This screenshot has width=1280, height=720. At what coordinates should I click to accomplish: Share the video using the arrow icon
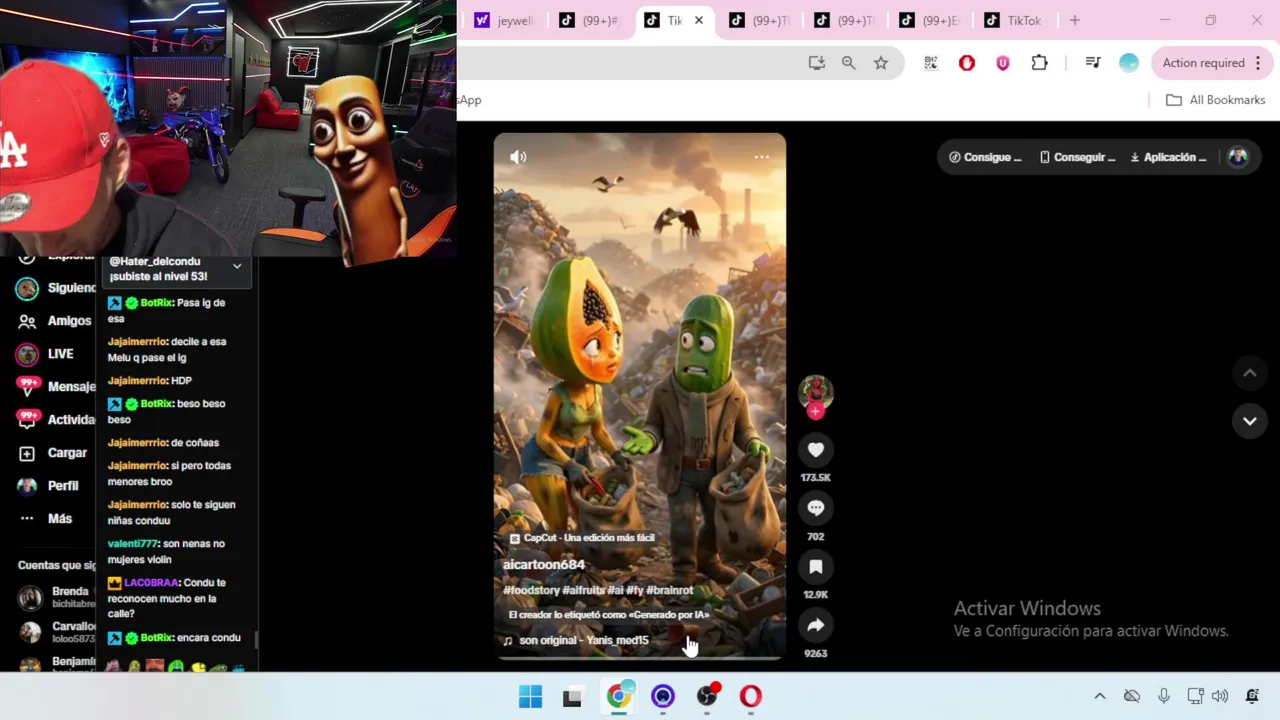click(816, 625)
